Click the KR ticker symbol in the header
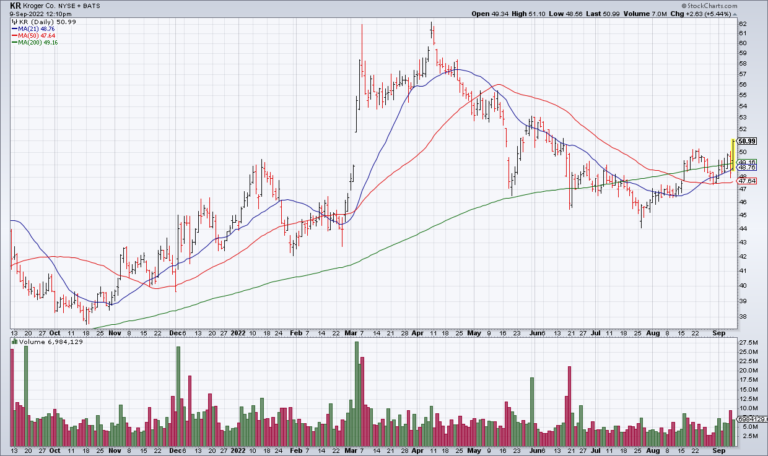 (16, 5)
